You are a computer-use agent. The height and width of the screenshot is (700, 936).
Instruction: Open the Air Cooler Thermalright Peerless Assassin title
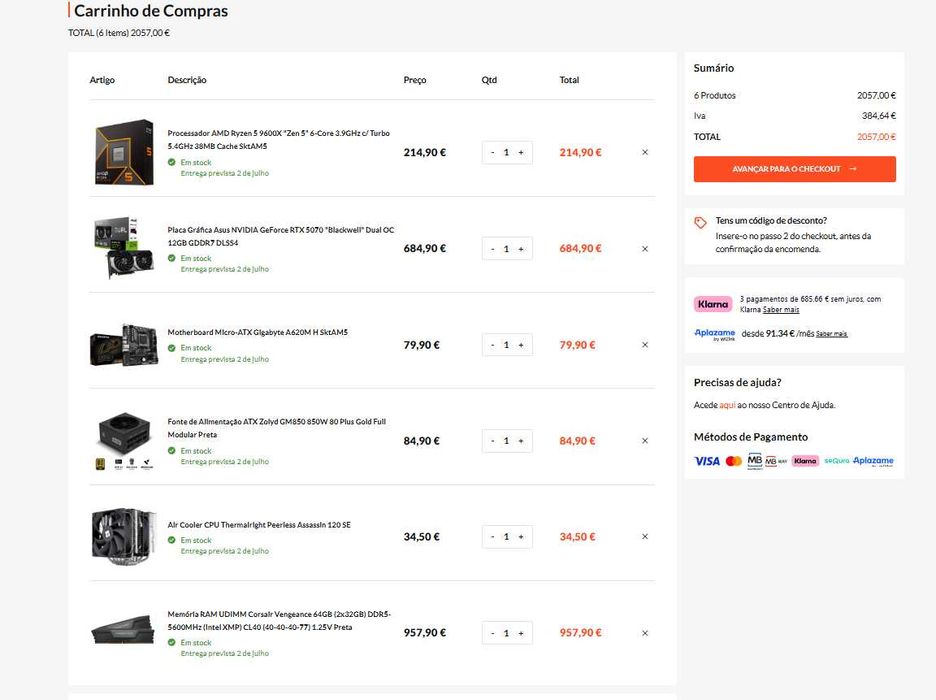(259, 525)
